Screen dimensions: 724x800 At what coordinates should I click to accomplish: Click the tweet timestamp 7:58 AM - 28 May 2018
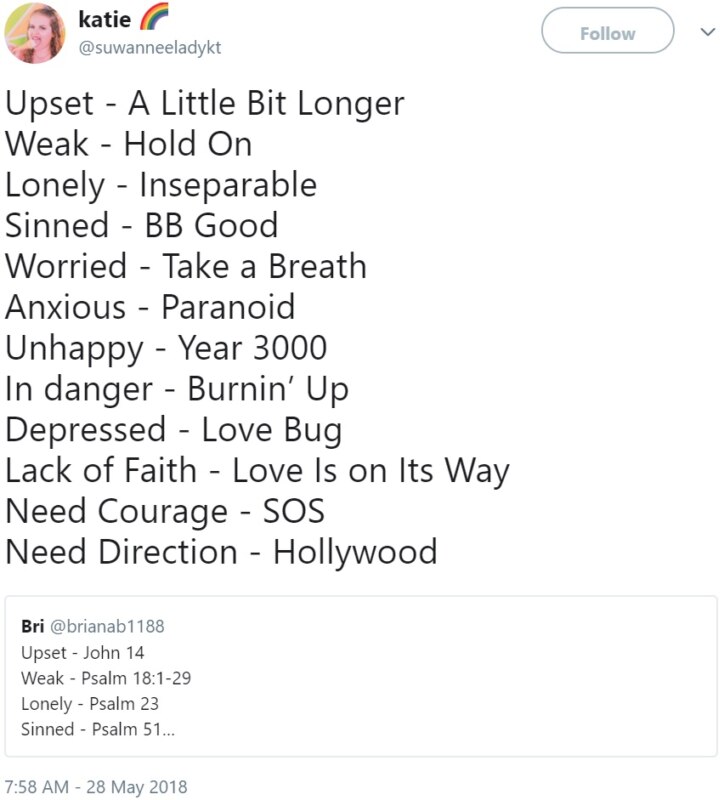coord(96,787)
